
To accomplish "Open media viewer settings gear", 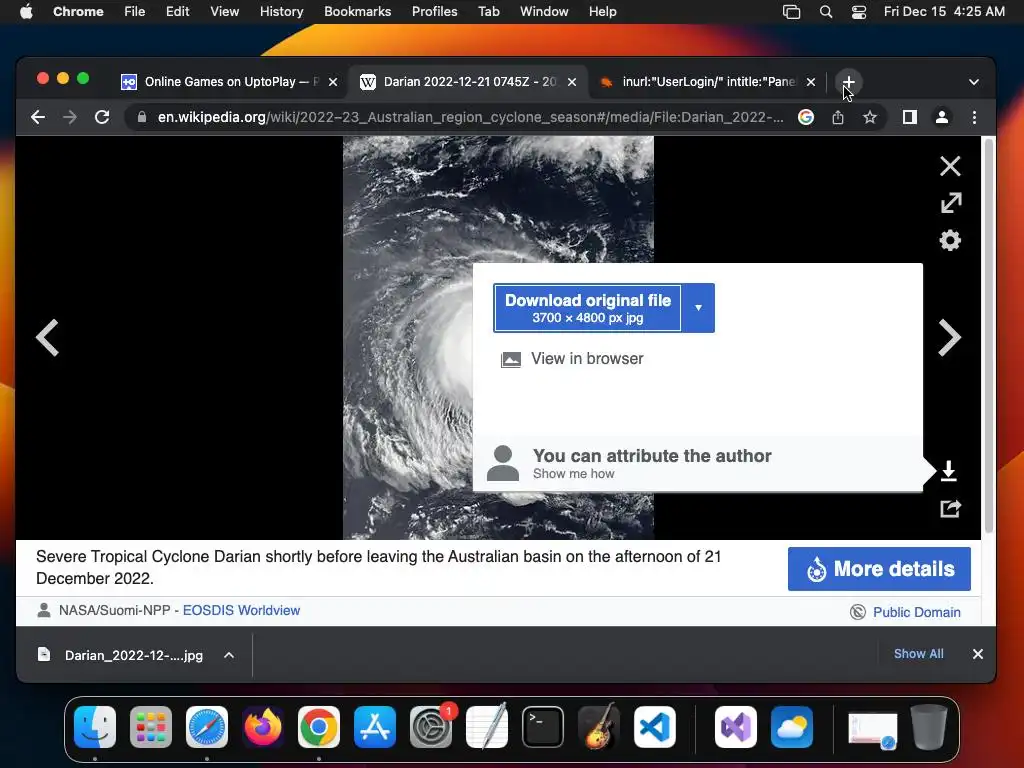I will click(950, 240).
